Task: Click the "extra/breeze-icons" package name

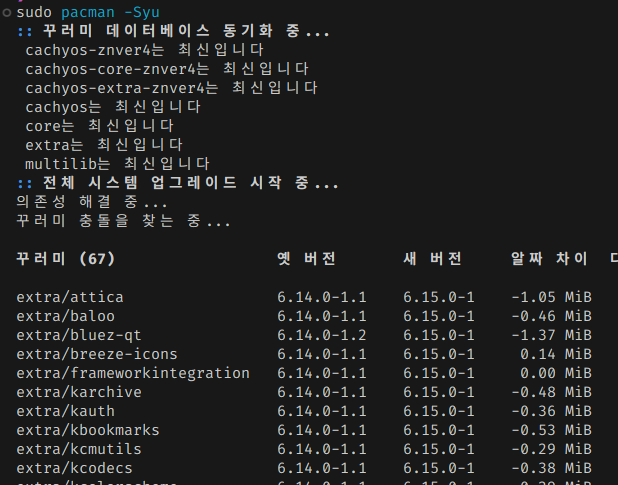Action: [97, 354]
